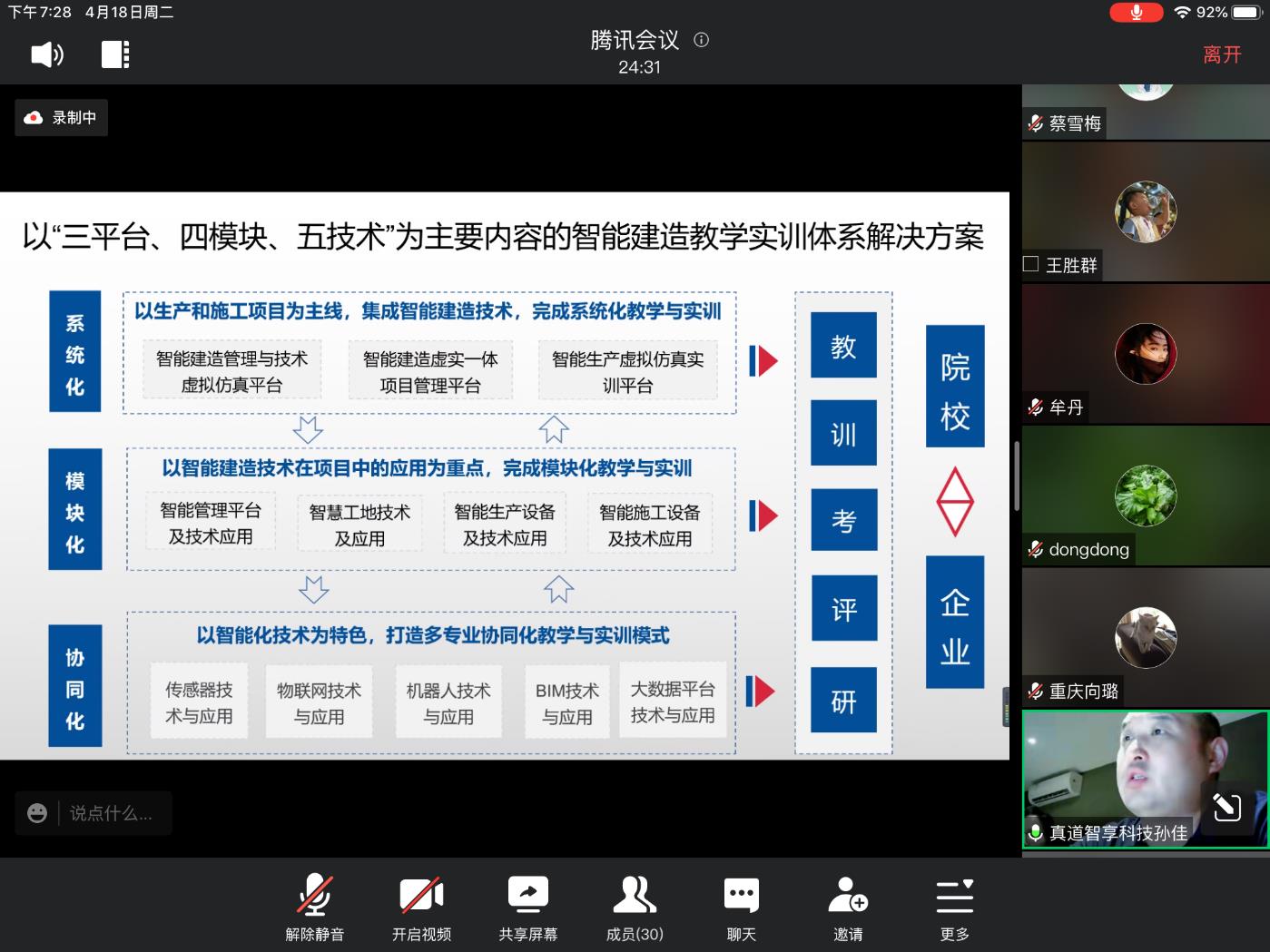Invite people using 邀请
Screen dimensions: 1270x952
coord(848,907)
